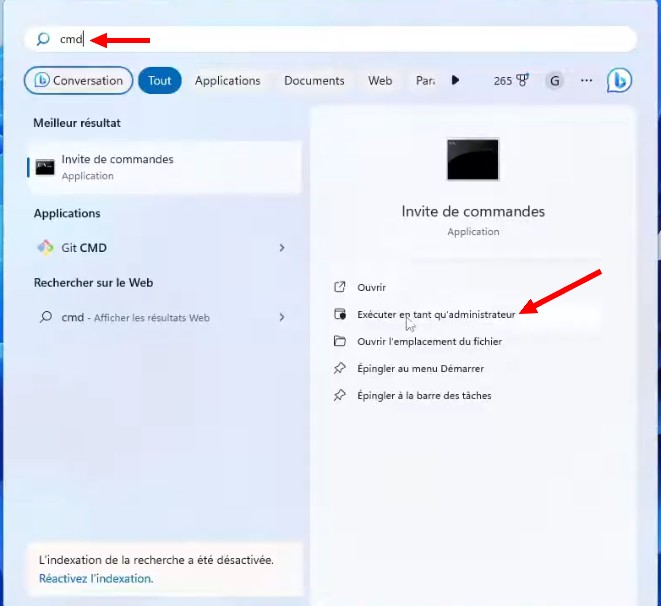Viewport: 661px width, 606px height.
Task: Click the large Command Prompt icon in preview
Action: coord(473,159)
